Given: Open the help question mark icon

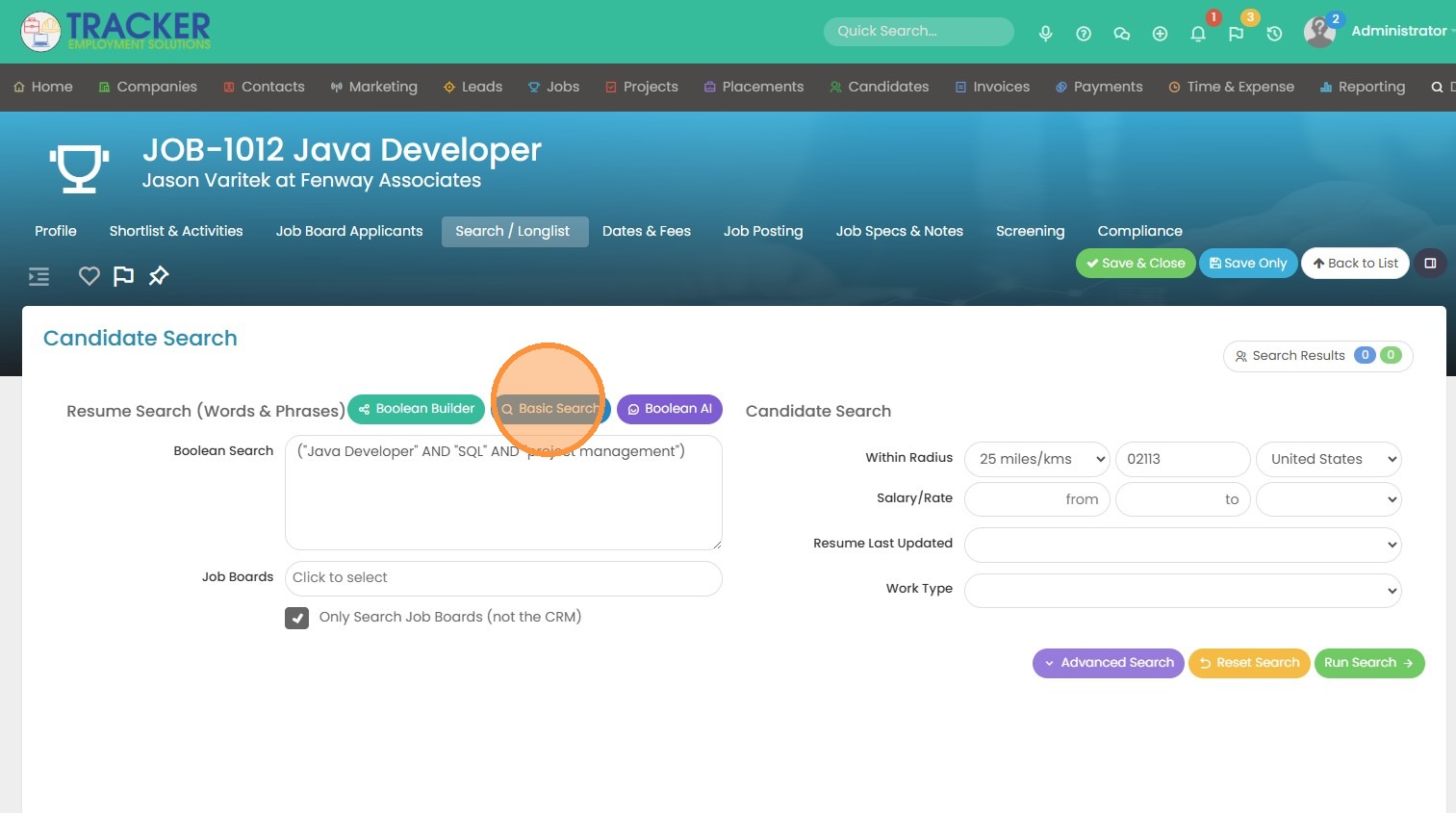Looking at the screenshot, I should [1084, 34].
